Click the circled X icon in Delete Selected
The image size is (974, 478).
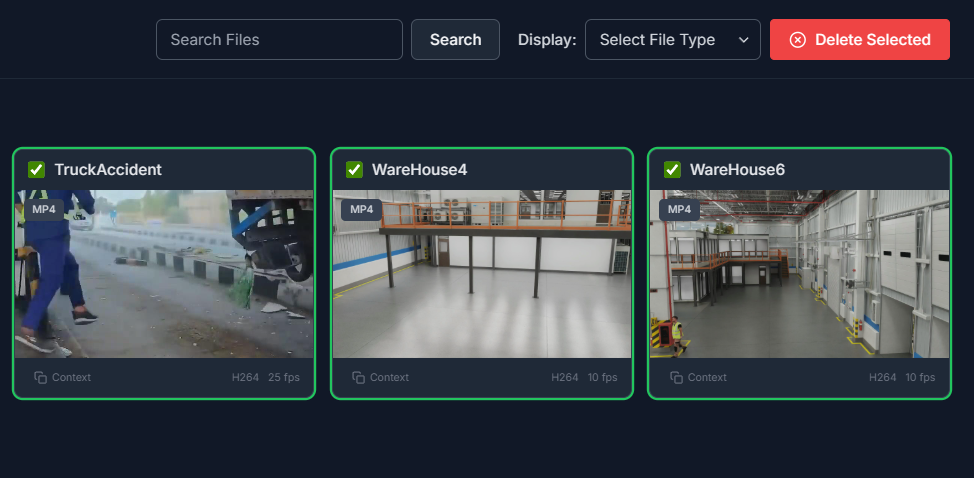pos(797,40)
